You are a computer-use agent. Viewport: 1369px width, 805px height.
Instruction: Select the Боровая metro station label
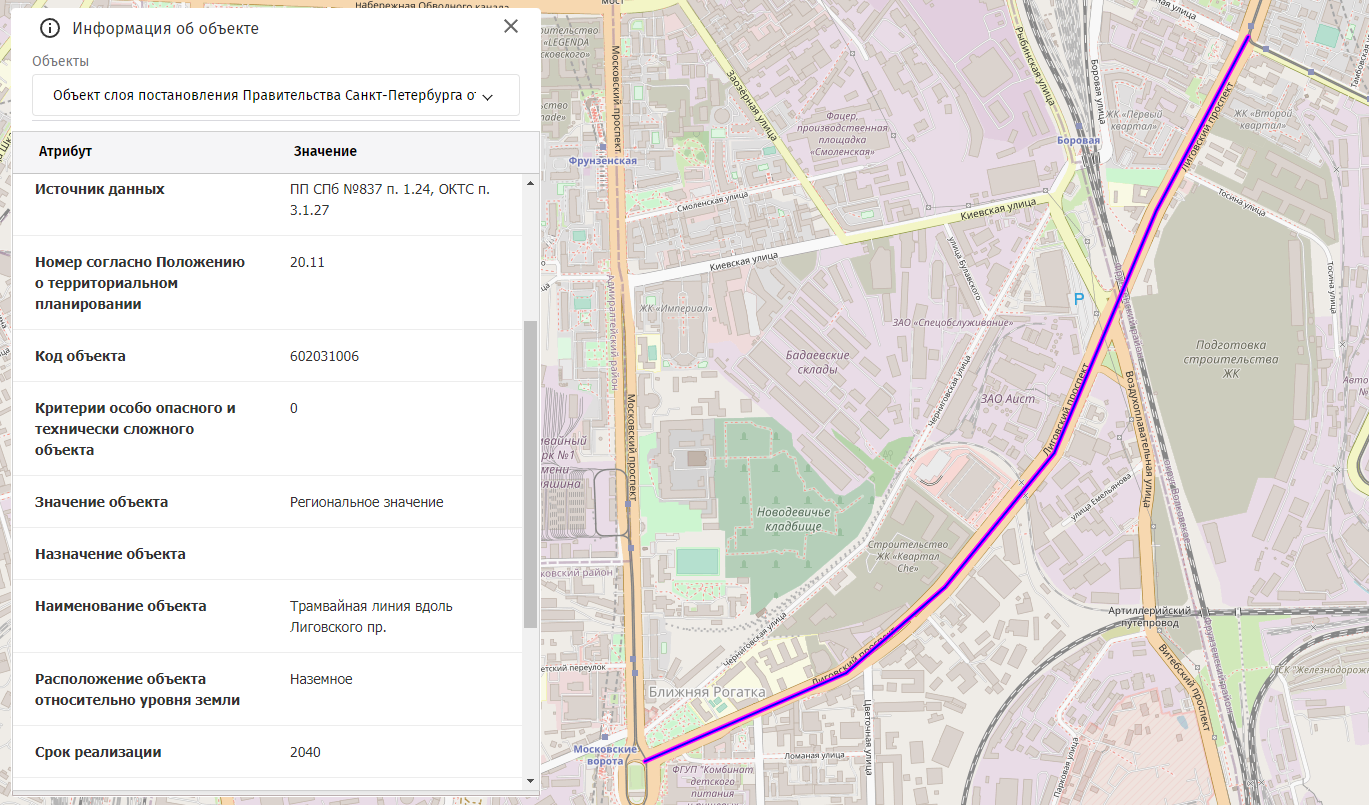click(1078, 141)
